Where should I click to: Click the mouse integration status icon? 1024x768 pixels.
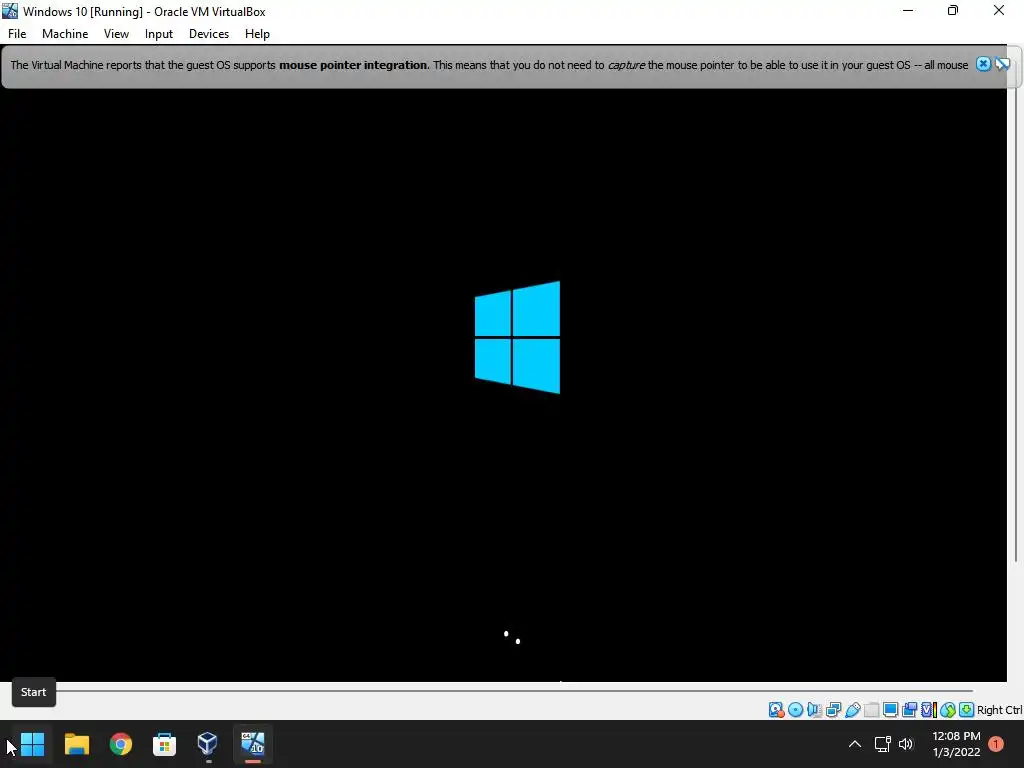point(948,710)
